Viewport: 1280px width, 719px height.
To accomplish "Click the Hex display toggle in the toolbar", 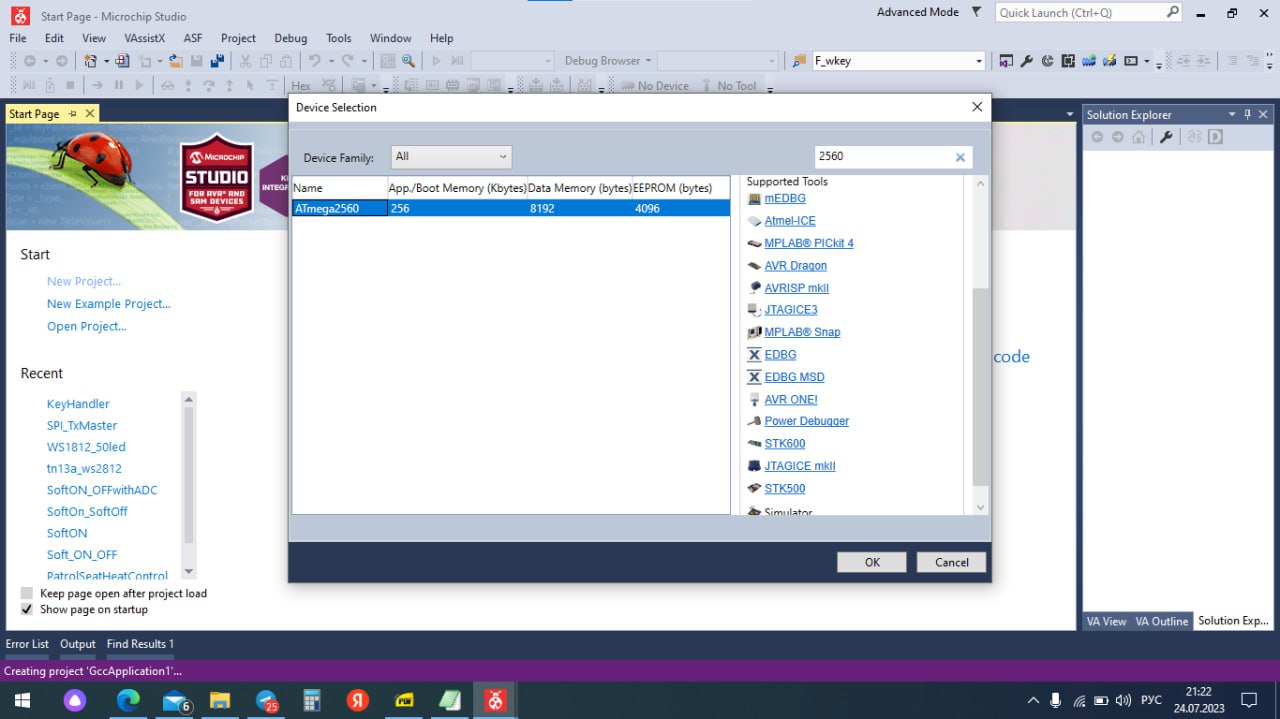I will tap(301, 86).
